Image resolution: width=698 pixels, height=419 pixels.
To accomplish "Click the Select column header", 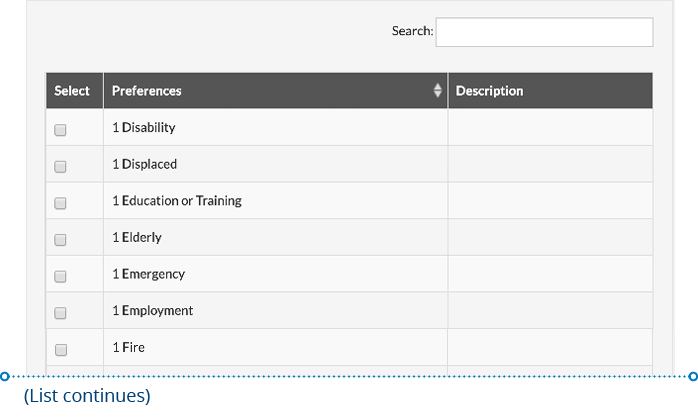I will point(72,91).
